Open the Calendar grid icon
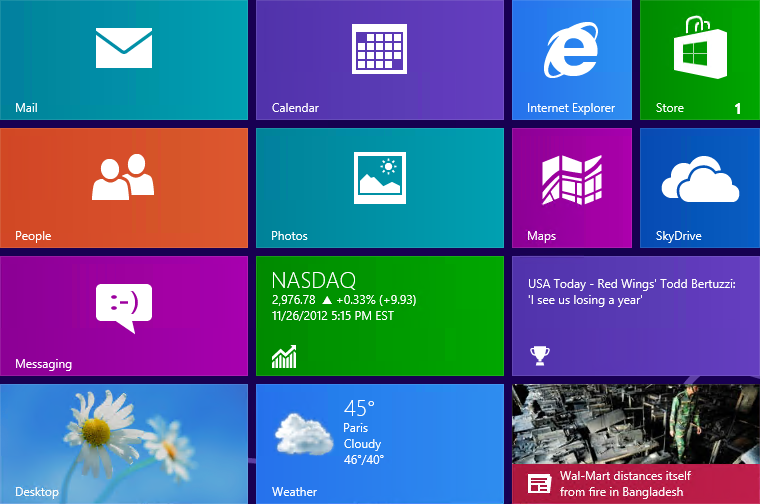Screen dimensions: 760x504 pyautogui.click(x=380, y=49)
